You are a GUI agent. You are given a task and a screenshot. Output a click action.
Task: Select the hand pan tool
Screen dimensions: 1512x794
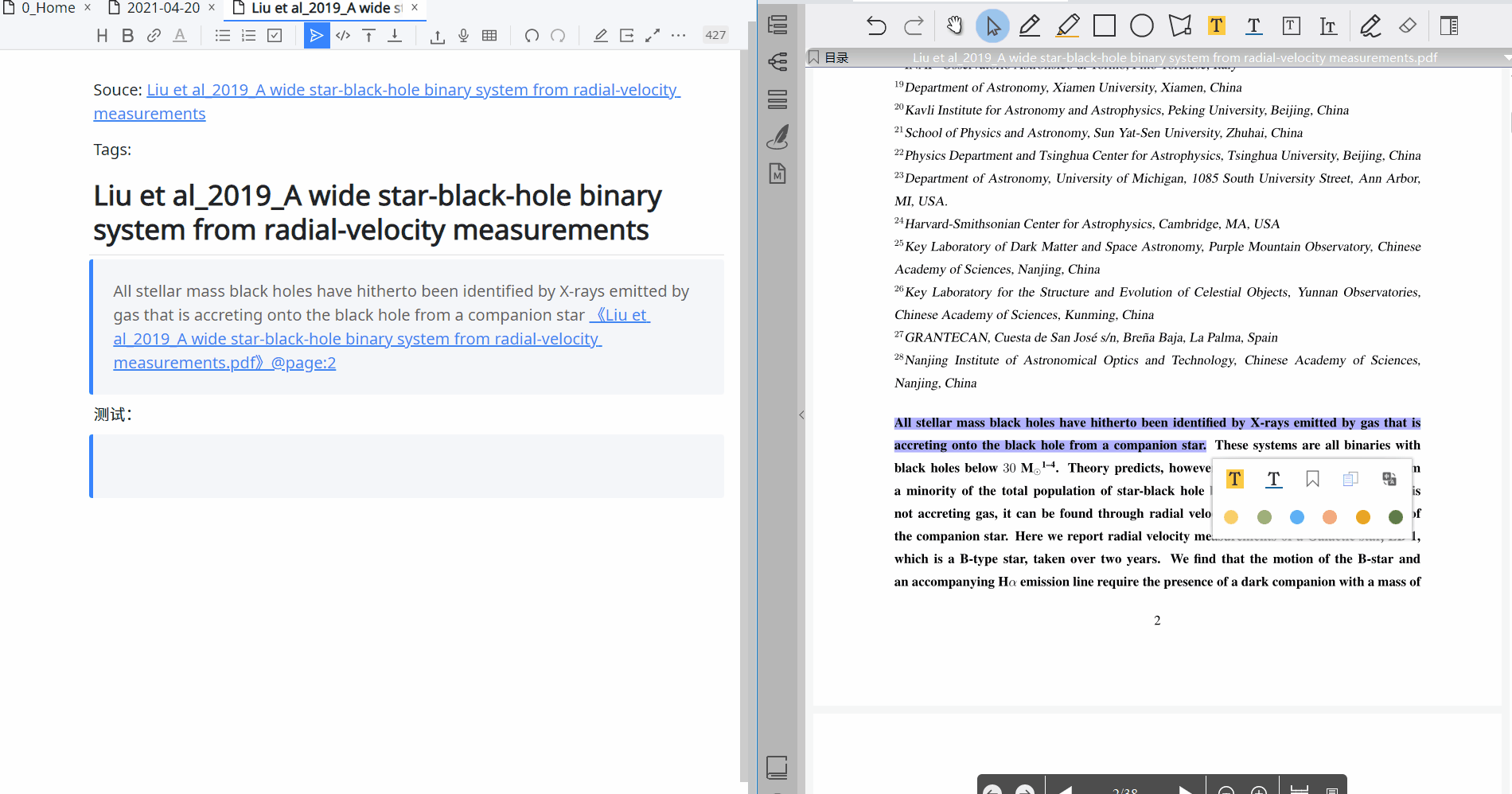point(954,26)
